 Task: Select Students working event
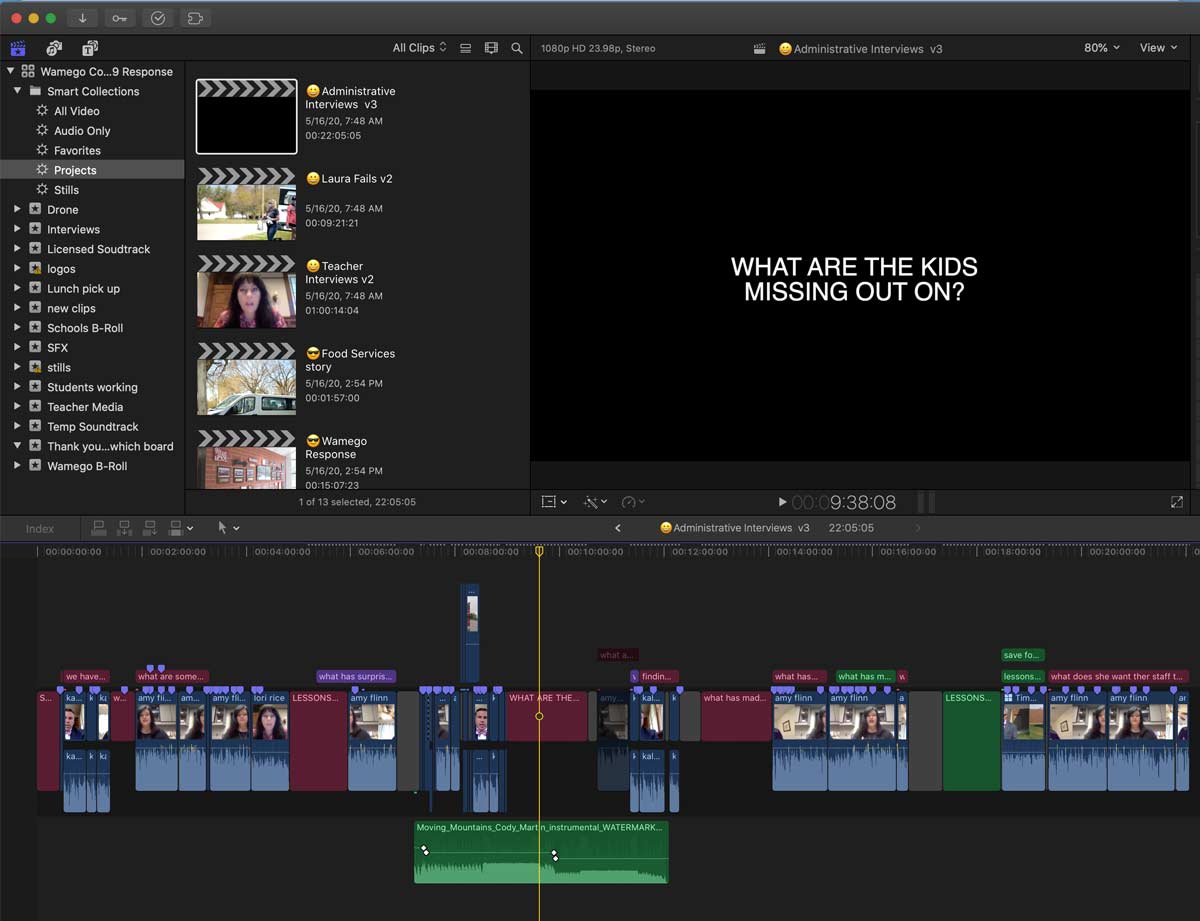[92, 387]
